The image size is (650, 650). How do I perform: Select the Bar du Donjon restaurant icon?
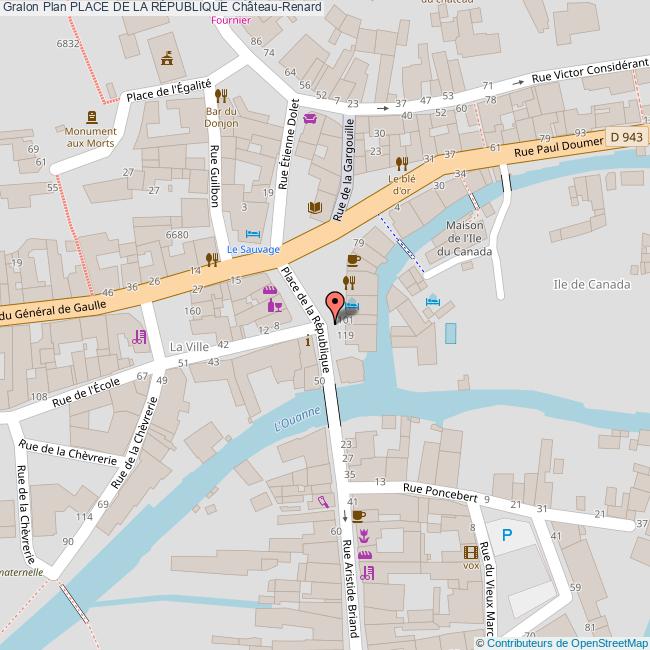(x=221, y=97)
